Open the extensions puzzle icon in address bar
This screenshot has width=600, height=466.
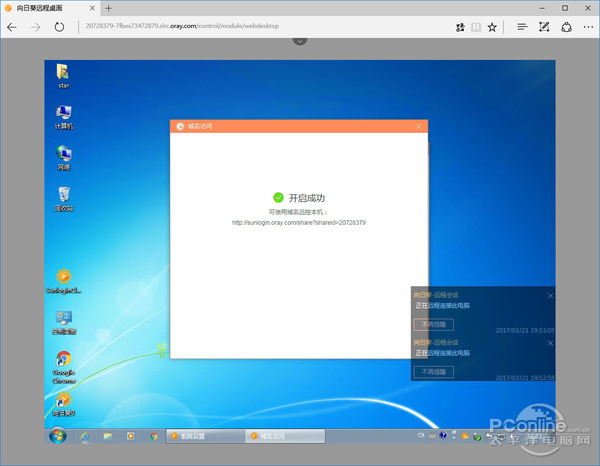[x=460, y=27]
